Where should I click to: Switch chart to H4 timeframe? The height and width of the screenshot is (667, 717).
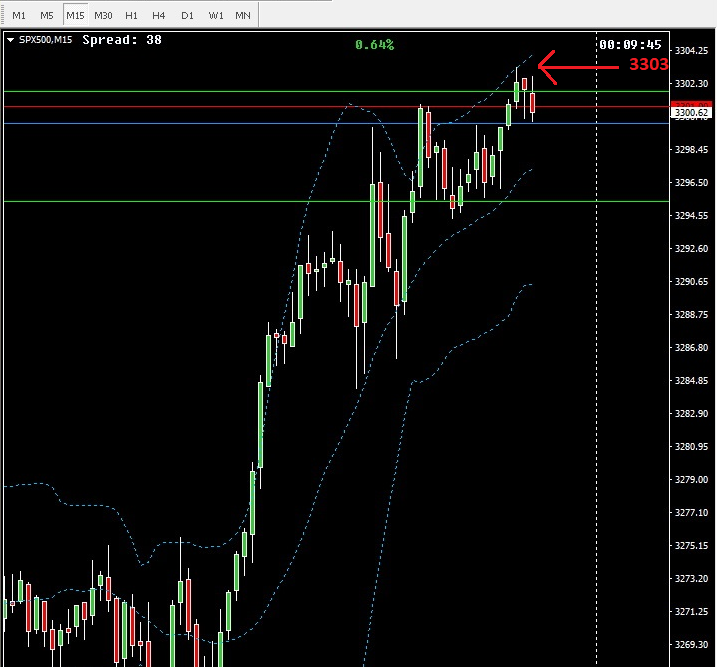[159, 16]
